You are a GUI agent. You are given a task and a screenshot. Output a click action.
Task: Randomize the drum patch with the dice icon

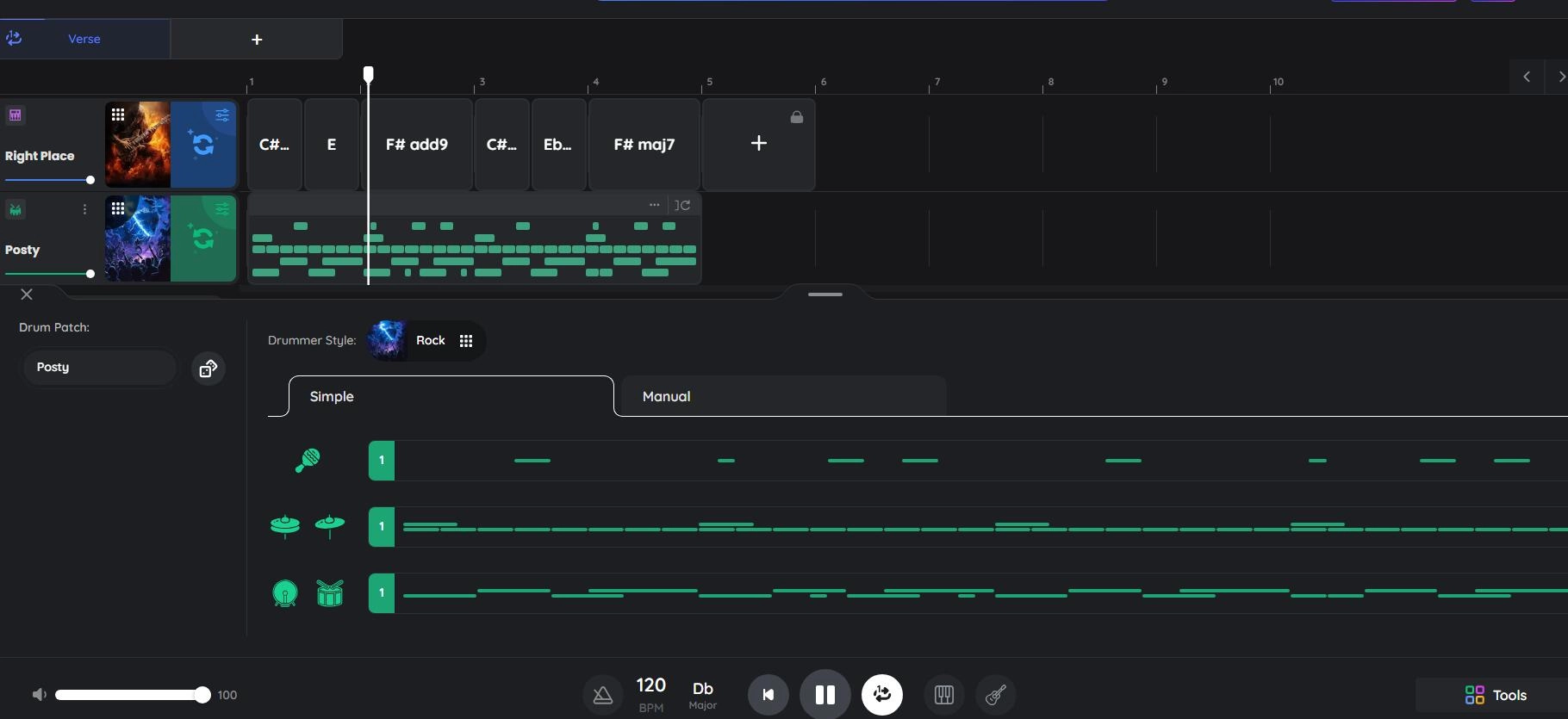[x=208, y=369]
